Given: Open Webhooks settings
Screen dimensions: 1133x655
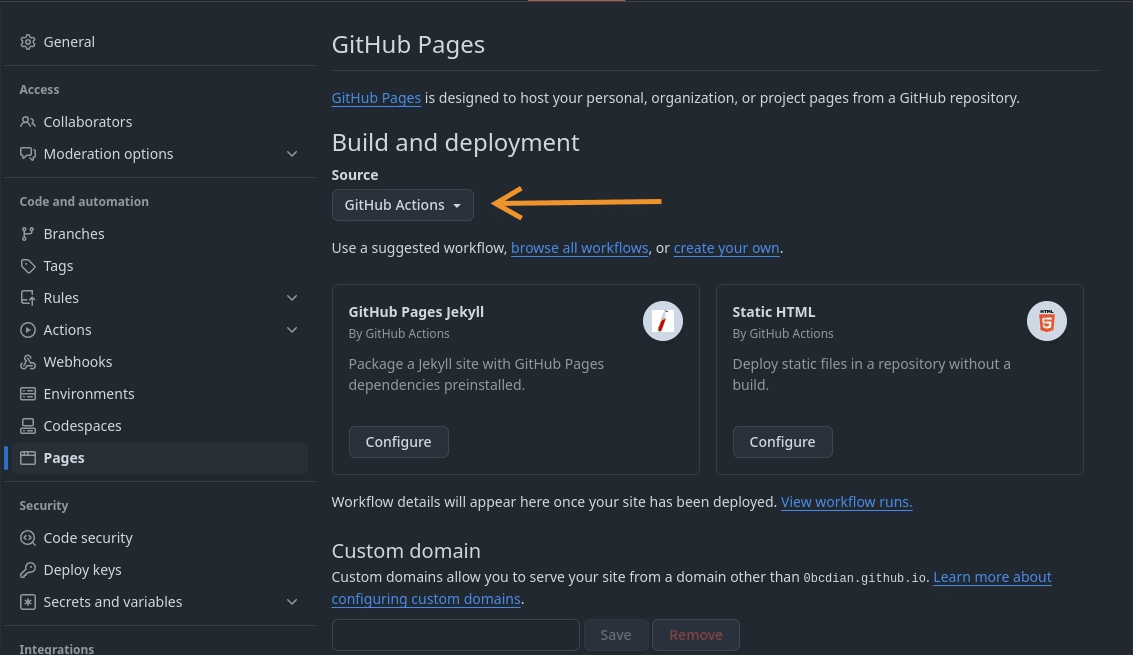Looking at the screenshot, I should (x=160, y=362).
